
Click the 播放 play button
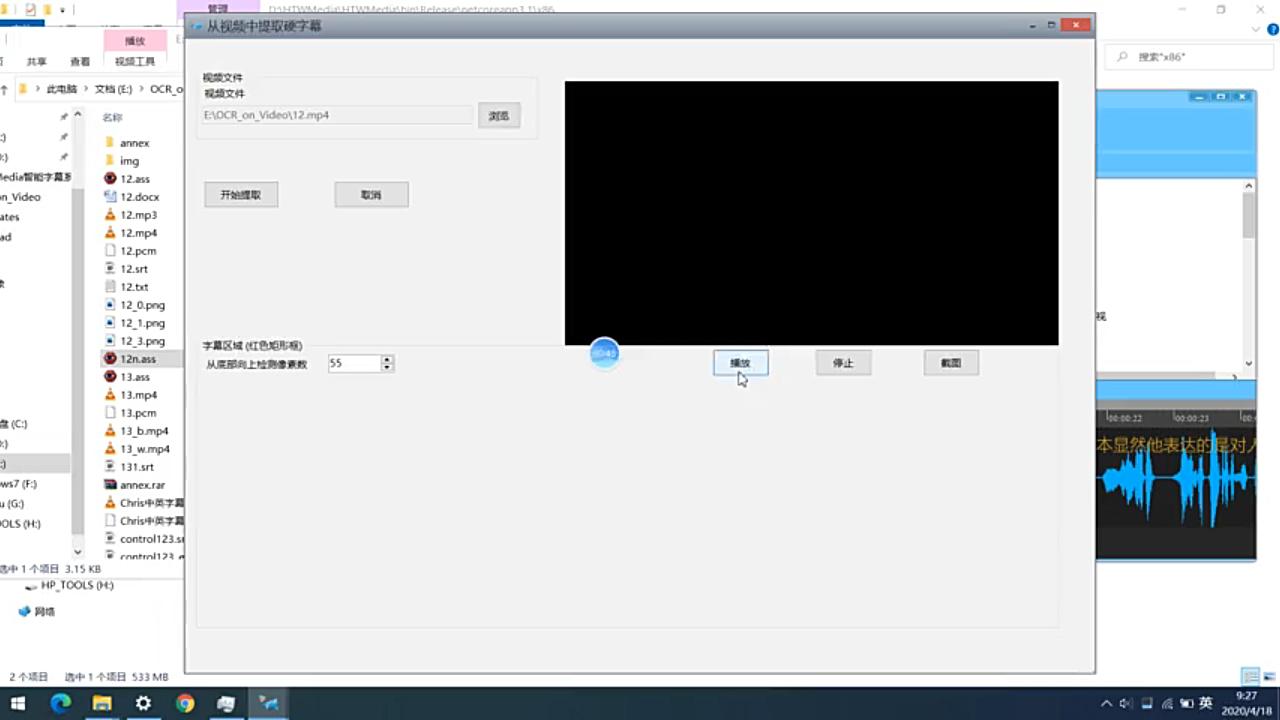[x=740, y=363]
